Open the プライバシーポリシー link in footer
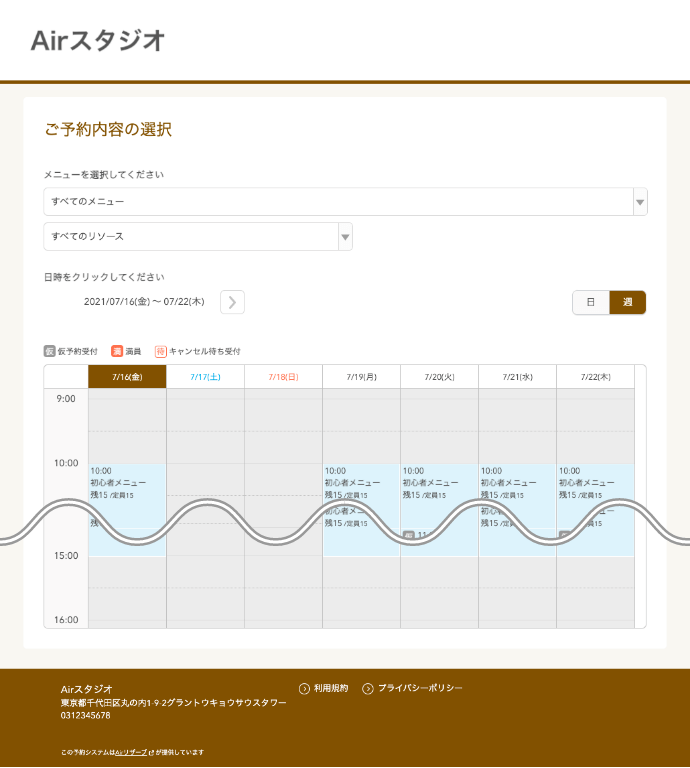Screen dimensions: 690x768 coord(420,688)
